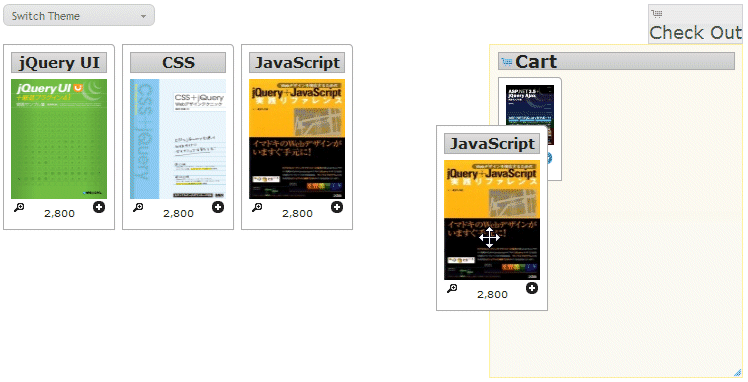
Task: Click the Check Out button
Action: pos(696,24)
